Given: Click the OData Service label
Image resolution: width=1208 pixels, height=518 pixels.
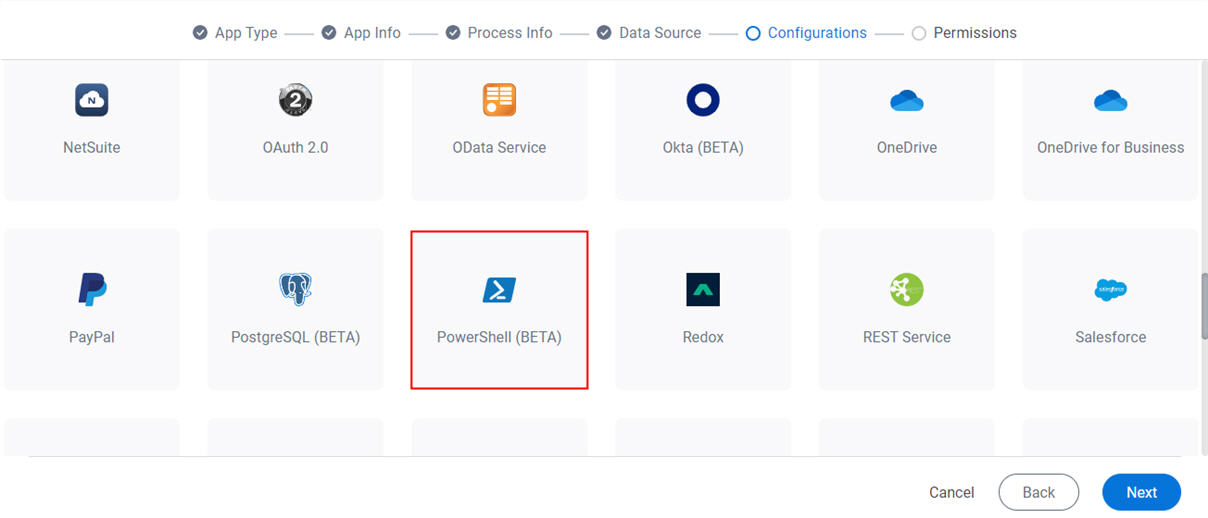Looking at the screenshot, I should pos(499,147).
